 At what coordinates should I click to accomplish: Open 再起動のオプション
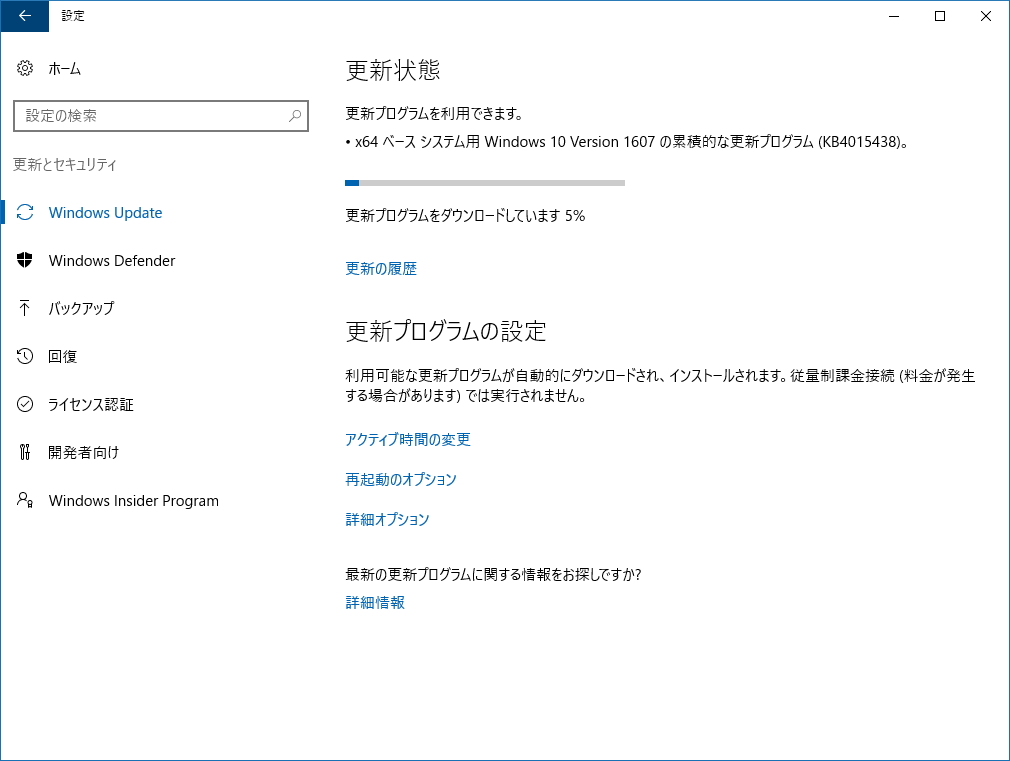[x=401, y=479]
